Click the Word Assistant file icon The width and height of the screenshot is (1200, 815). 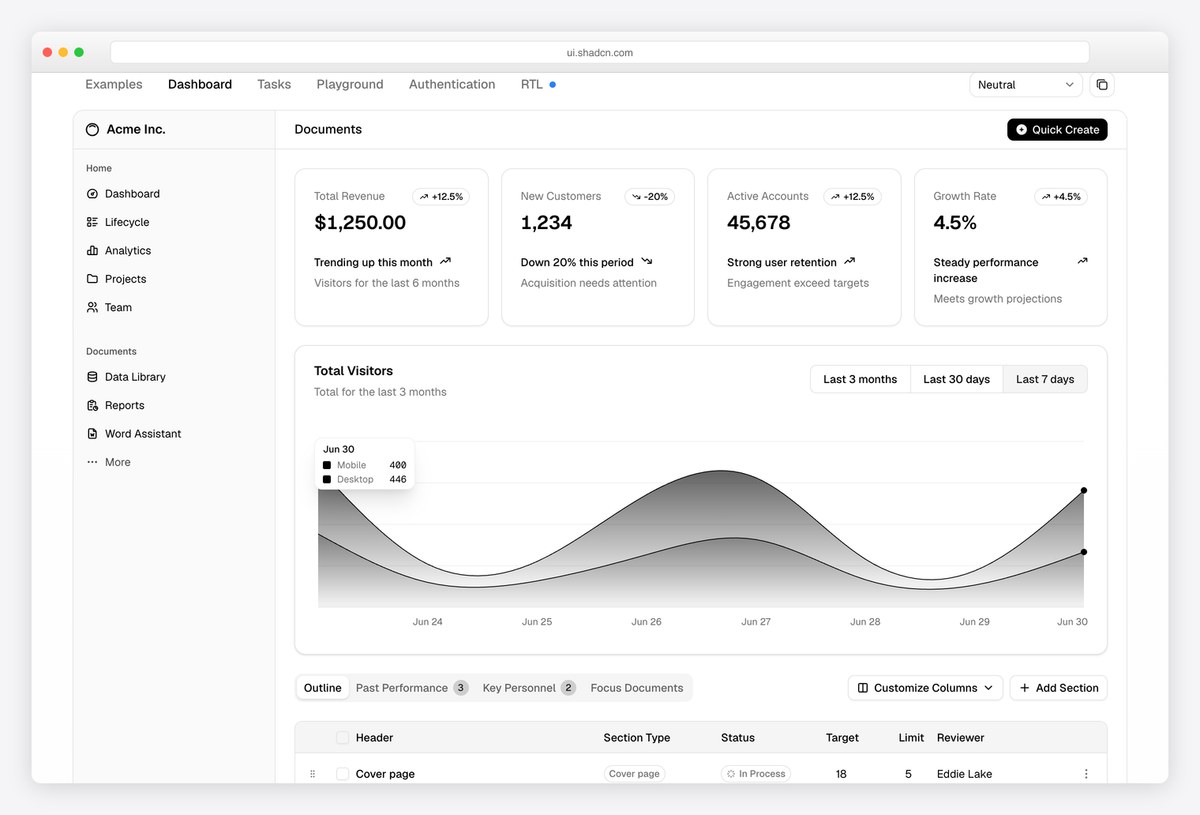pos(92,434)
